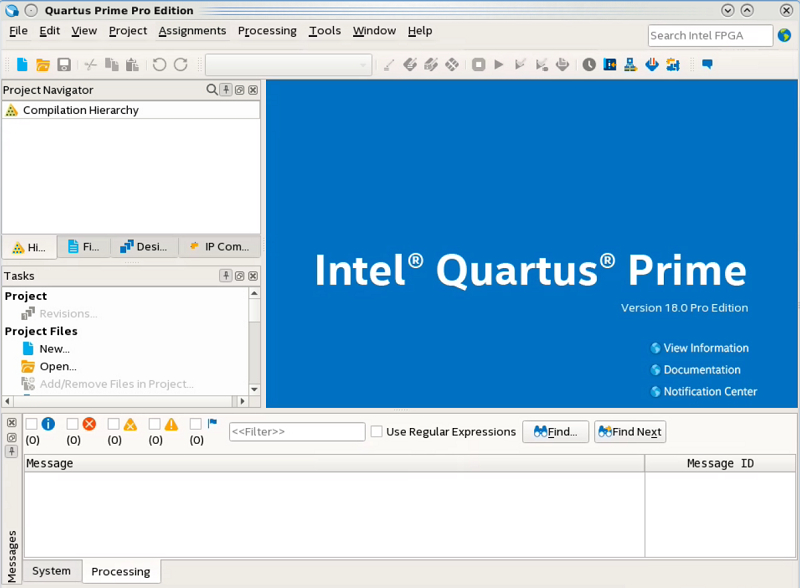
Task: Click the Tasks horizontal scroll right arrow
Action: coord(242,402)
